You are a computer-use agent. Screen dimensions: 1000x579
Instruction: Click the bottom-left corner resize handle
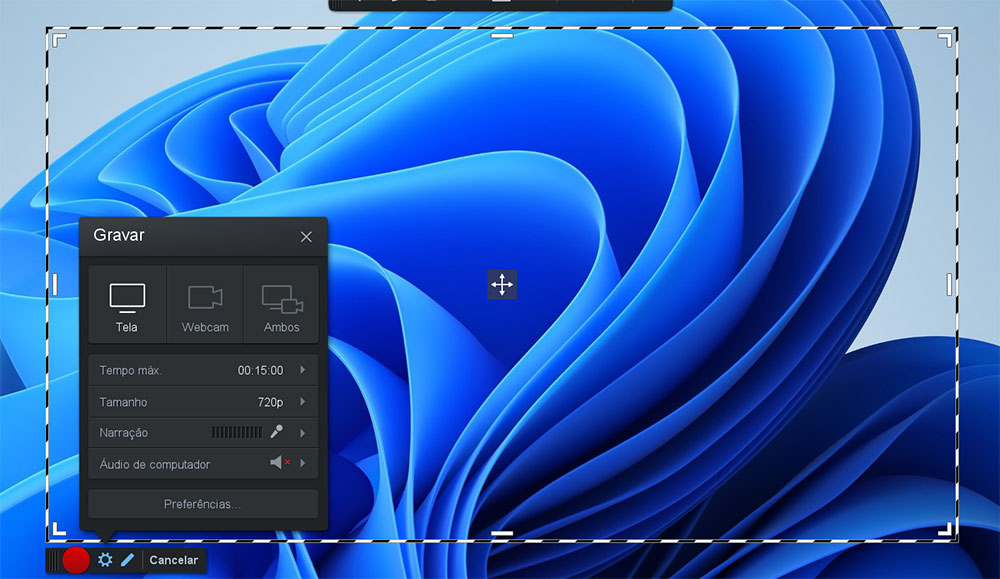point(59,529)
